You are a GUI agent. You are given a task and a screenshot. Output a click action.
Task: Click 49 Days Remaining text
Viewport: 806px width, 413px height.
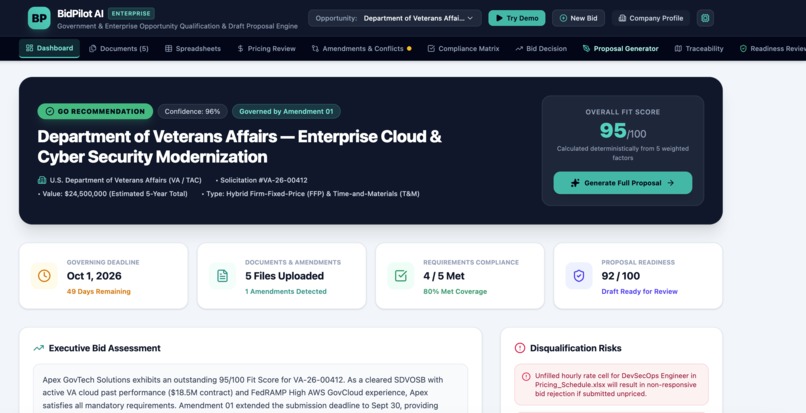(x=99, y=292)
